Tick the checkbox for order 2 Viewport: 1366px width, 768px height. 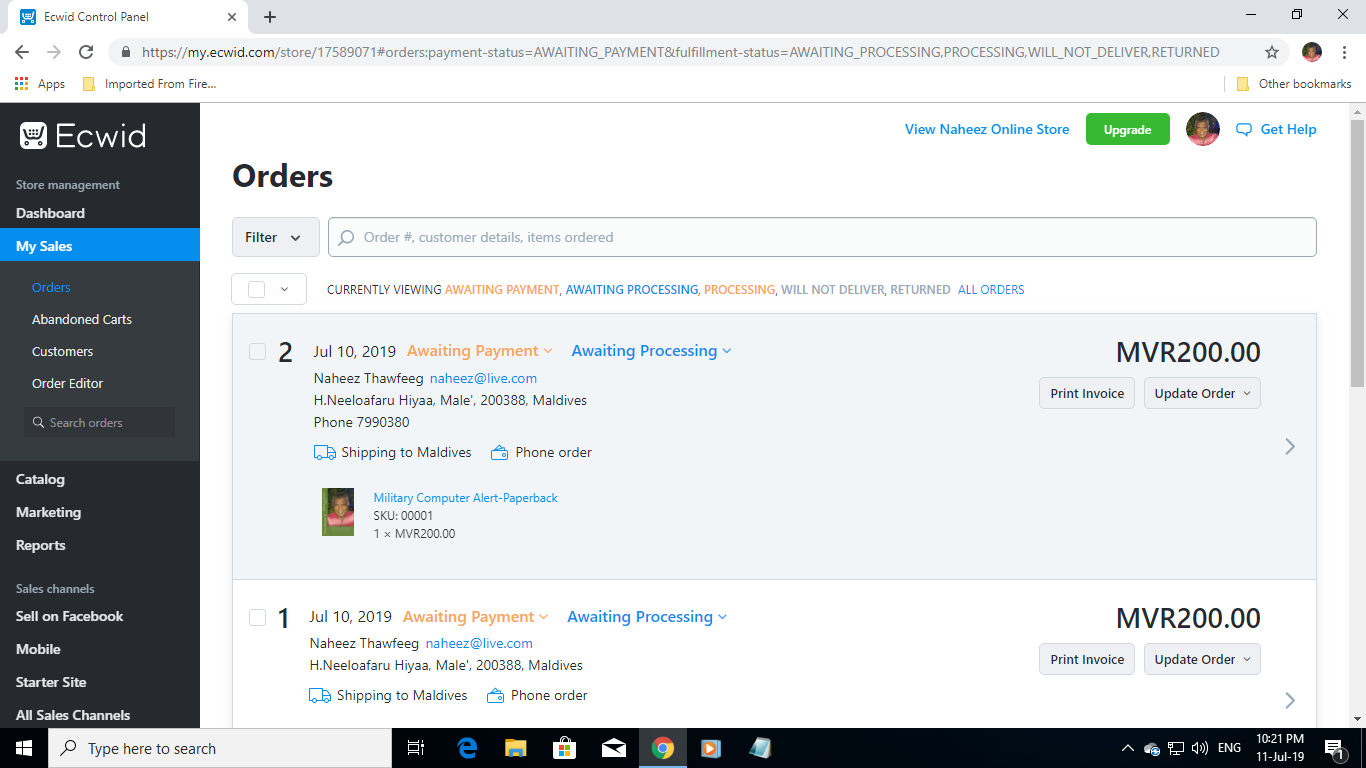pyautogui.click(x=257, y=351)
